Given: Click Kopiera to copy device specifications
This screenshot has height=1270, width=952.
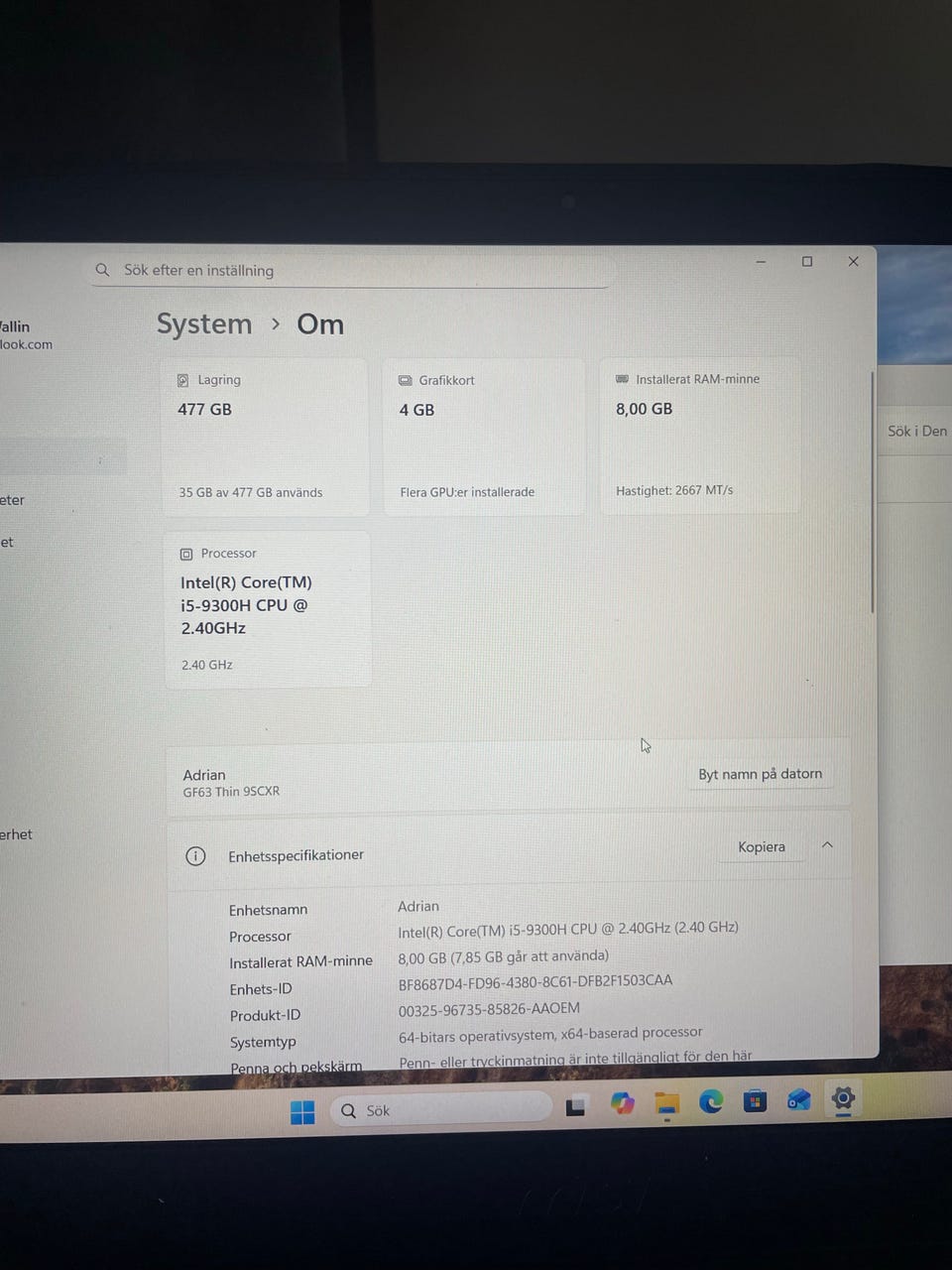Looking at the screenshot, I should click(x=762, y=846).
